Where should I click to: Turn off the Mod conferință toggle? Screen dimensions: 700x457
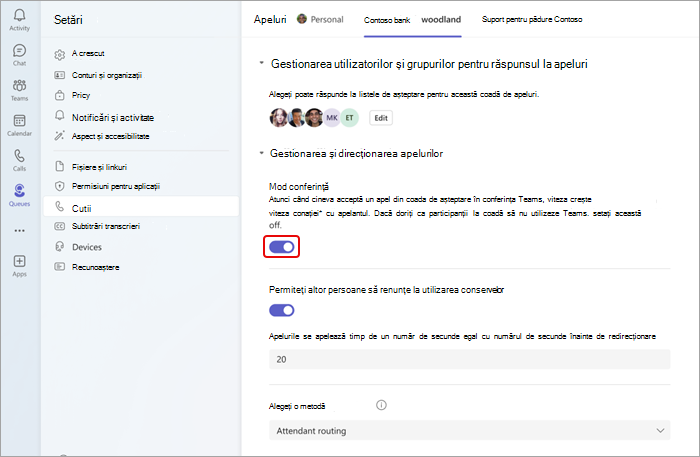tap(282, 247)
